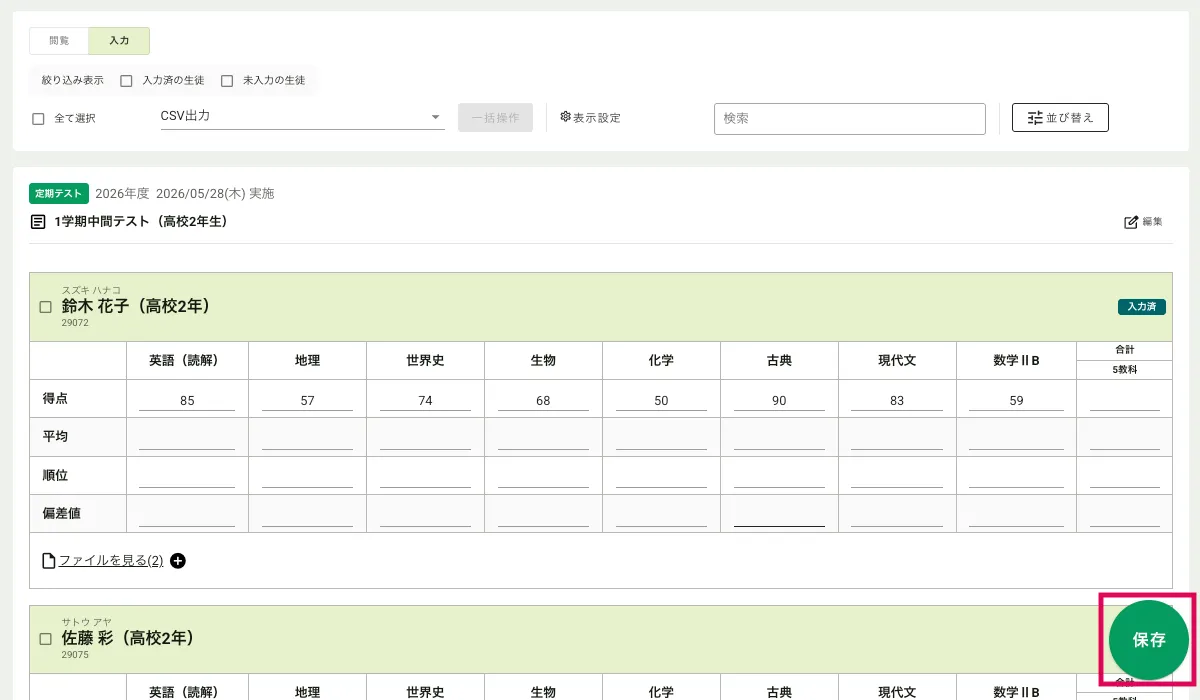Open the CSV出力 dropdown
Image resolution: width=1200 pixels, height=700 pixels.
click(302, 117)
